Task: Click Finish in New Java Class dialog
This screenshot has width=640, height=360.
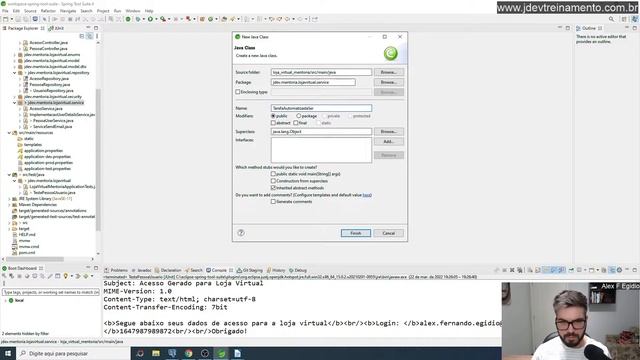Action: (356, 233)
